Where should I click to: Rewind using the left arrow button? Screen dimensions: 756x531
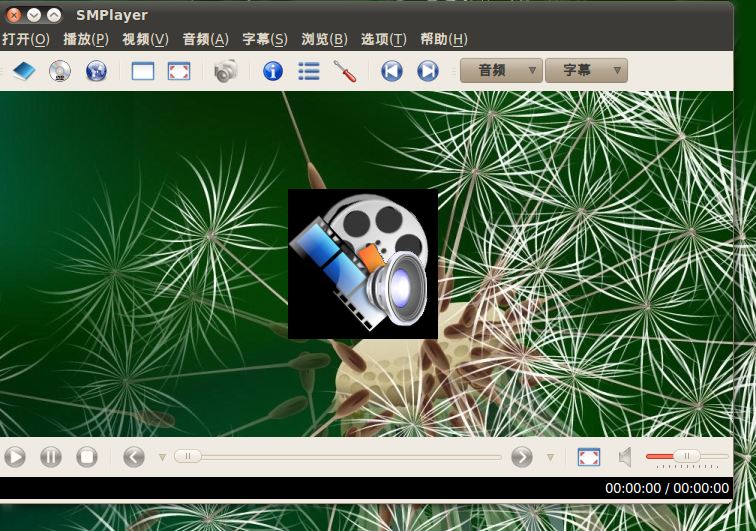tap(134, 457)
